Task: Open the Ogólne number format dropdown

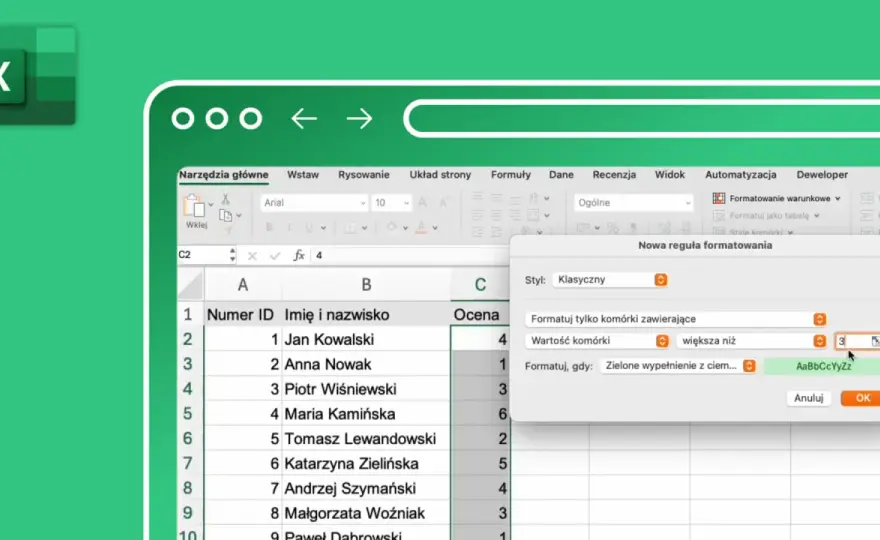Action: [x=633, y=203]
